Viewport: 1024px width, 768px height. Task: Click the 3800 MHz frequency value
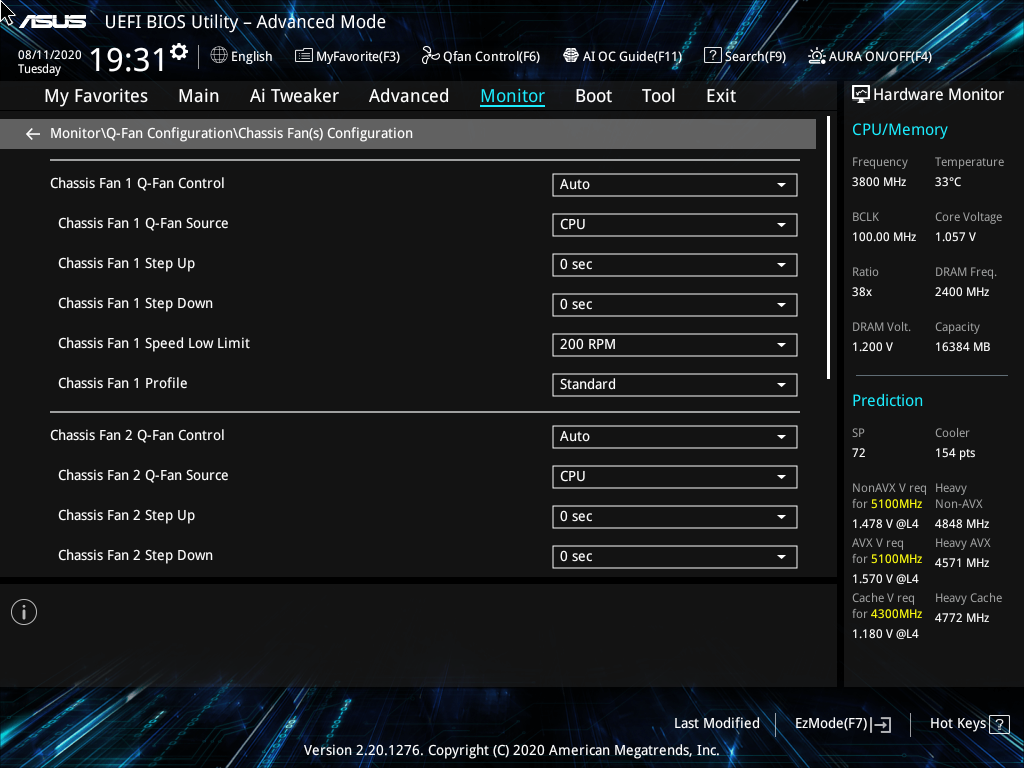pos(878,182)
